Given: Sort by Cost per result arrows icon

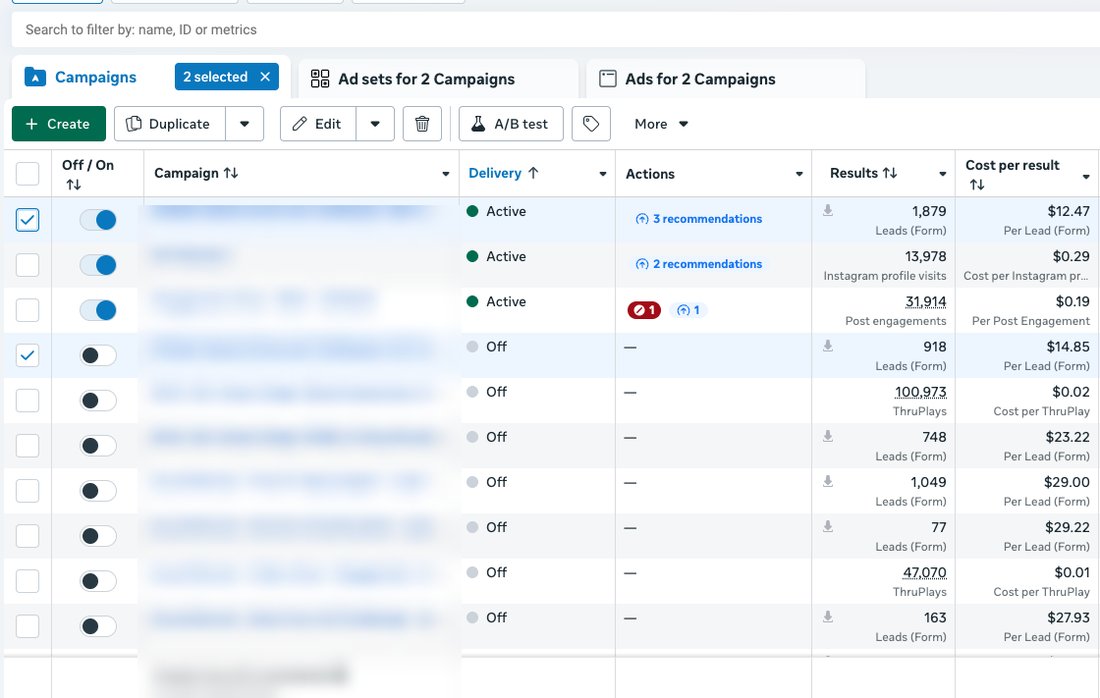Looking at the screenshot, I should (977, 184).
